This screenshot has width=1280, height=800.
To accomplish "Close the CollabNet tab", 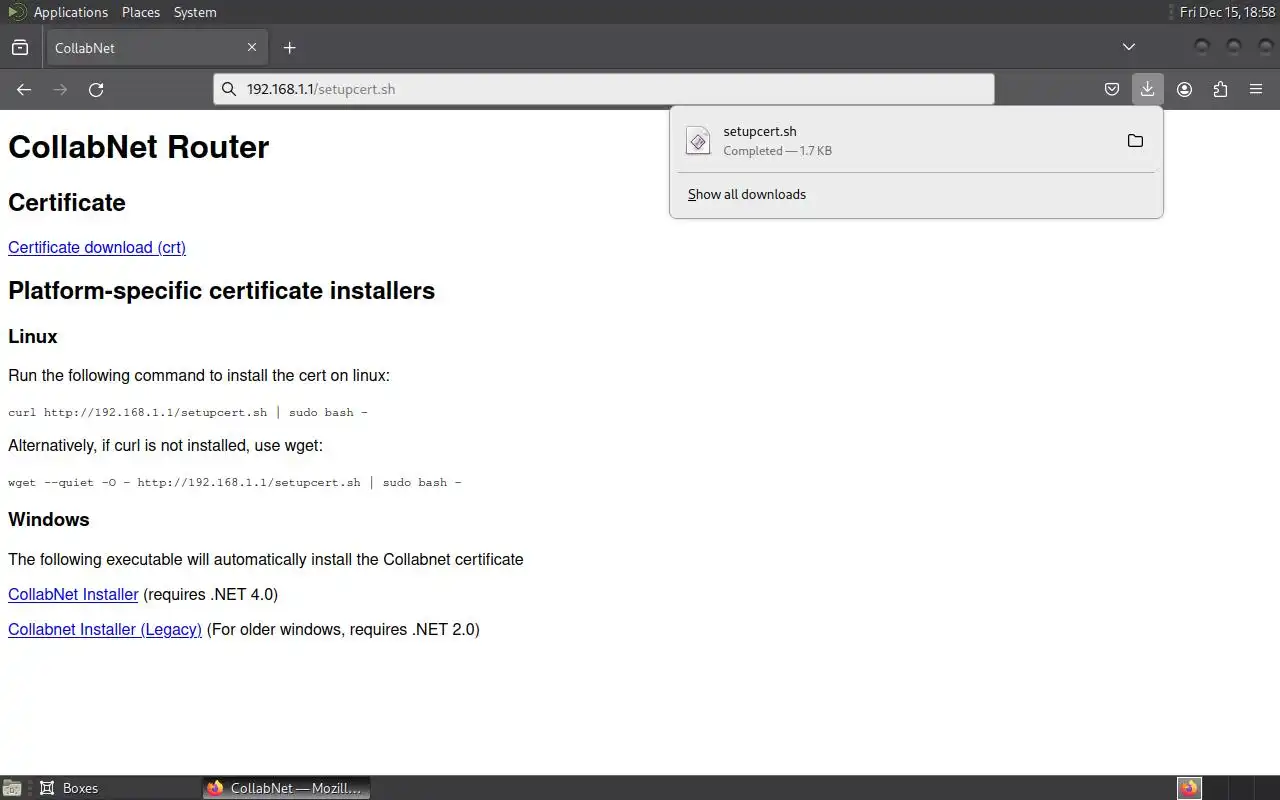I will [252, 47].
